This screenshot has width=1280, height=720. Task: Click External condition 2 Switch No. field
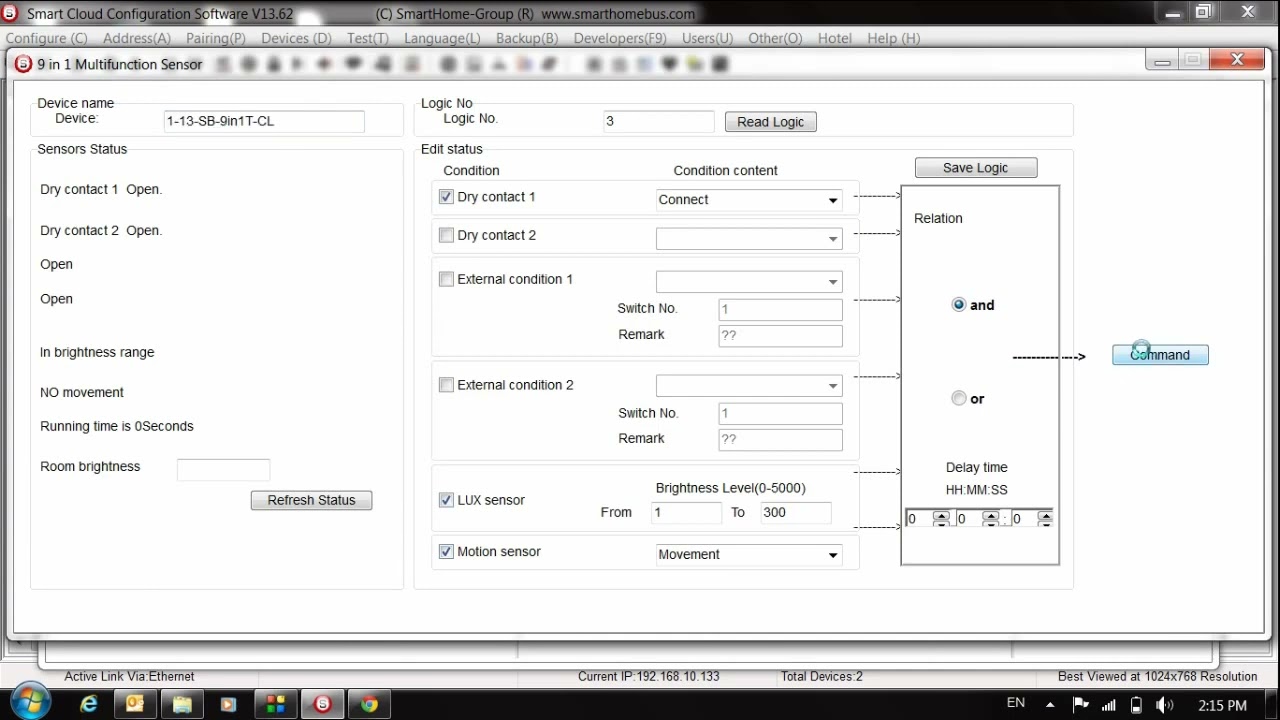pos(780,413)
